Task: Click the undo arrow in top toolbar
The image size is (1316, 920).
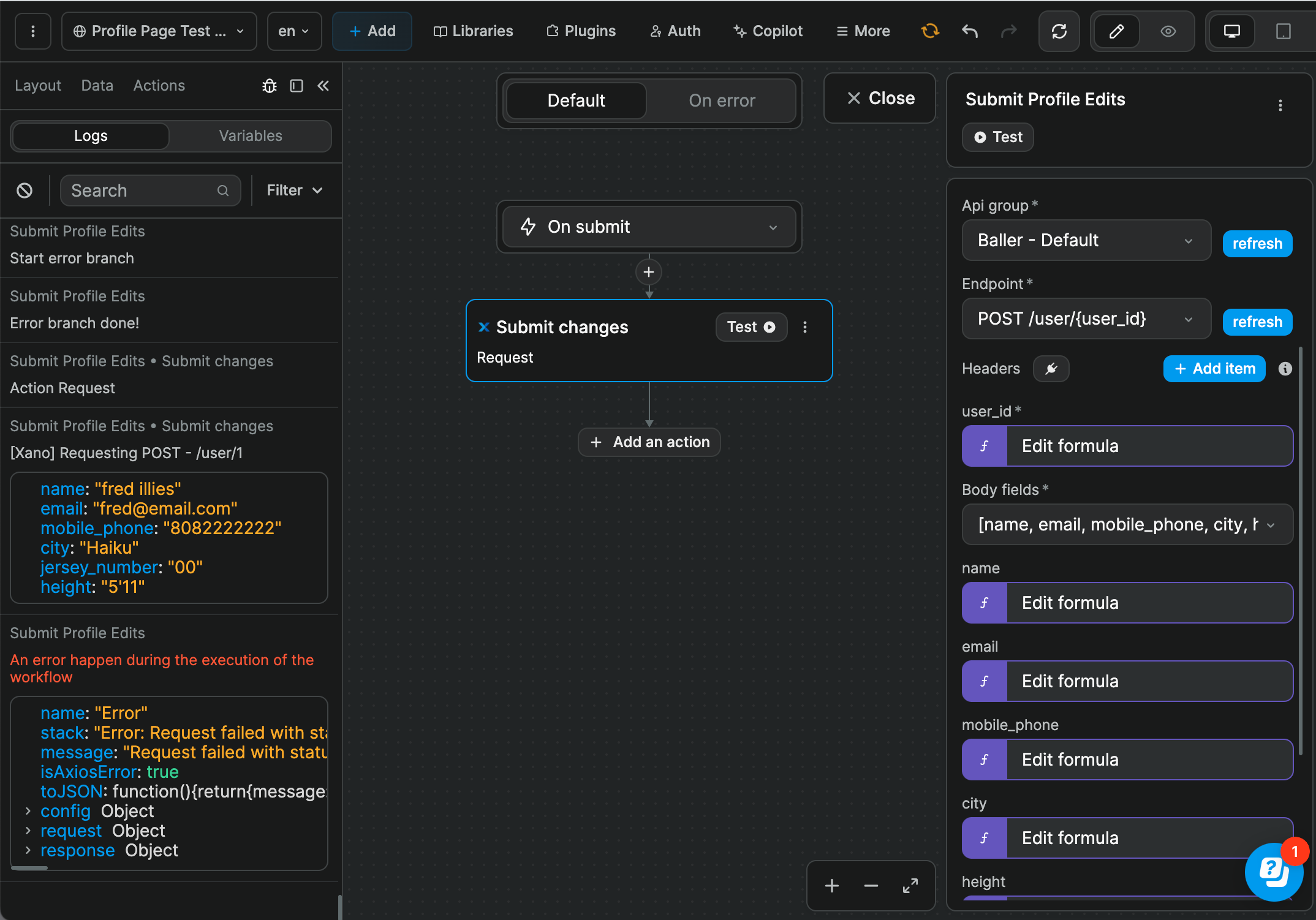Action: [x=969, y=31]
